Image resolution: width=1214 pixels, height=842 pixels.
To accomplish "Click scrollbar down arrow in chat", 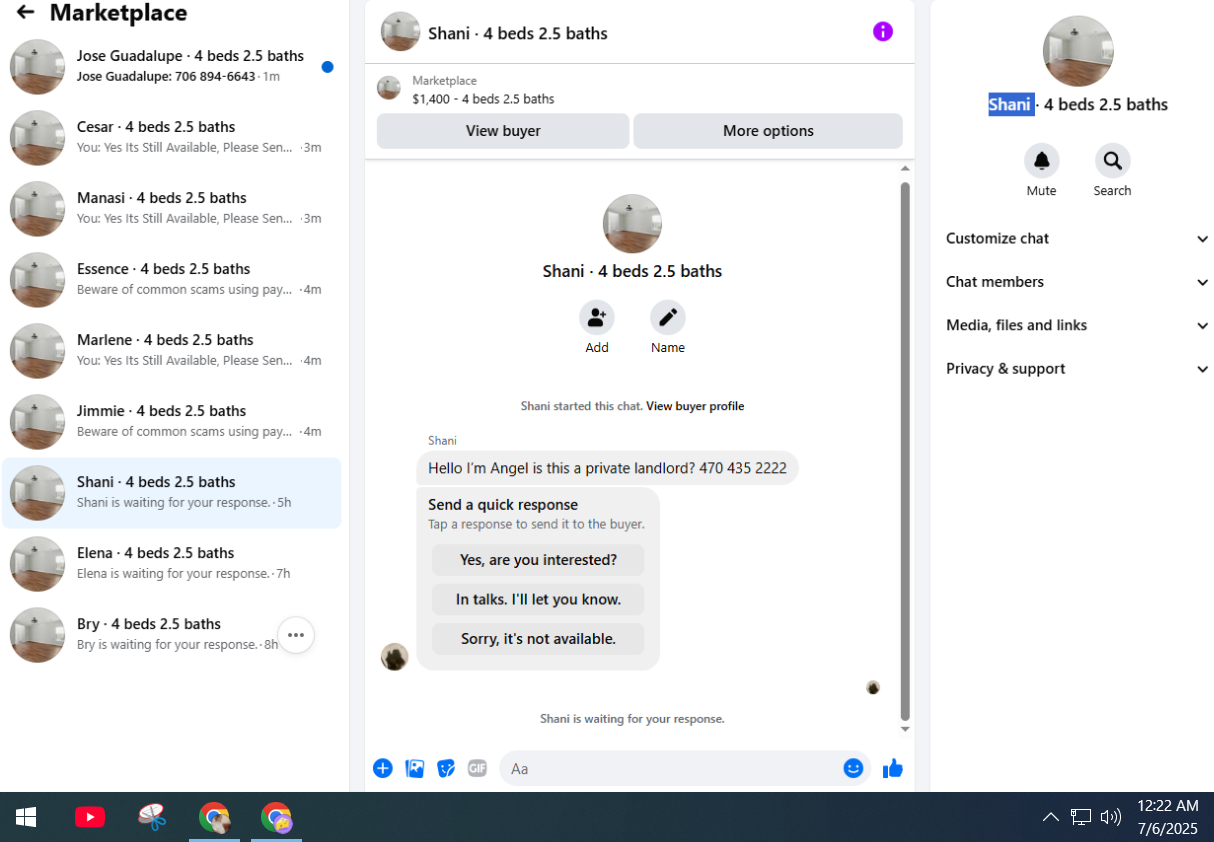I will pyautogui.click(x=905, y=730).
